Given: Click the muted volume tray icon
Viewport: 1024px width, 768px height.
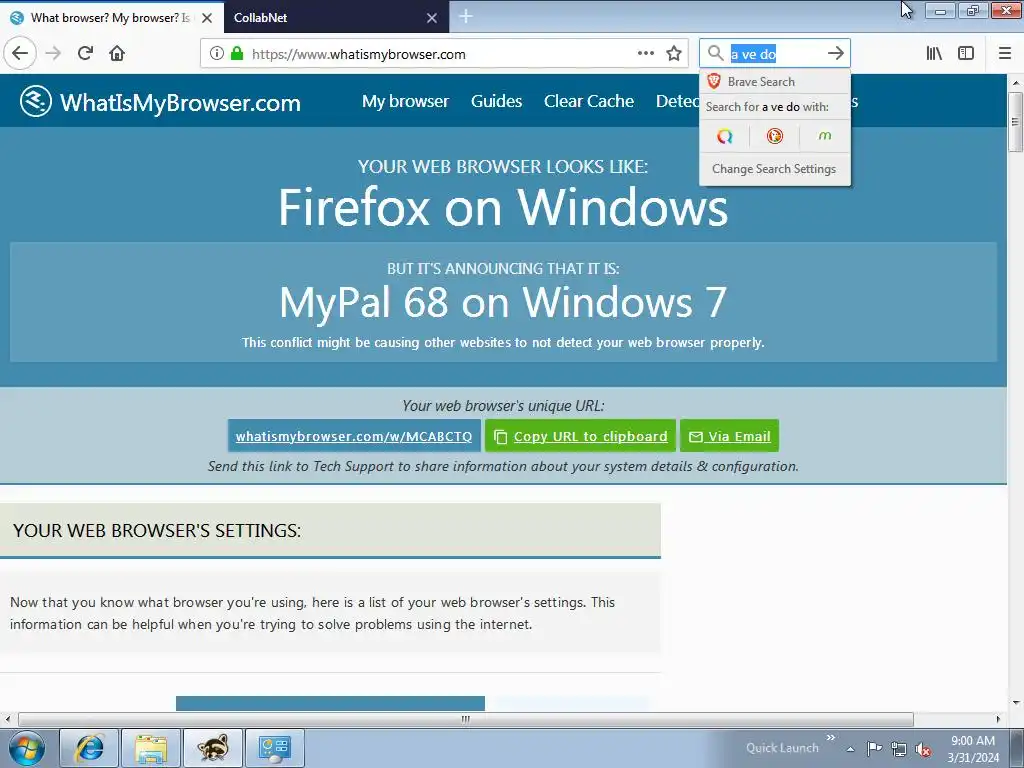Looking at the screenshot, I should click(x=923, y=749).
